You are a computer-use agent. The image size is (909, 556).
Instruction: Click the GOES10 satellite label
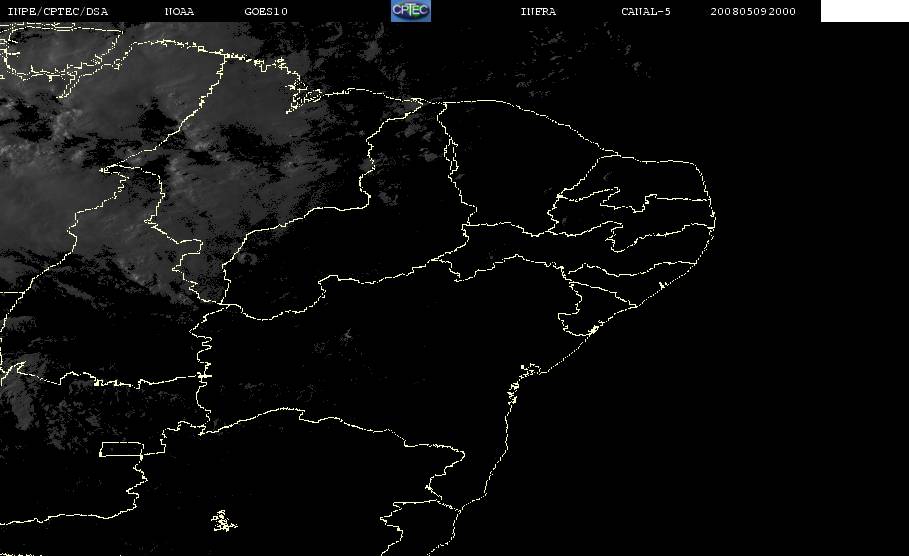pos(266,12)
